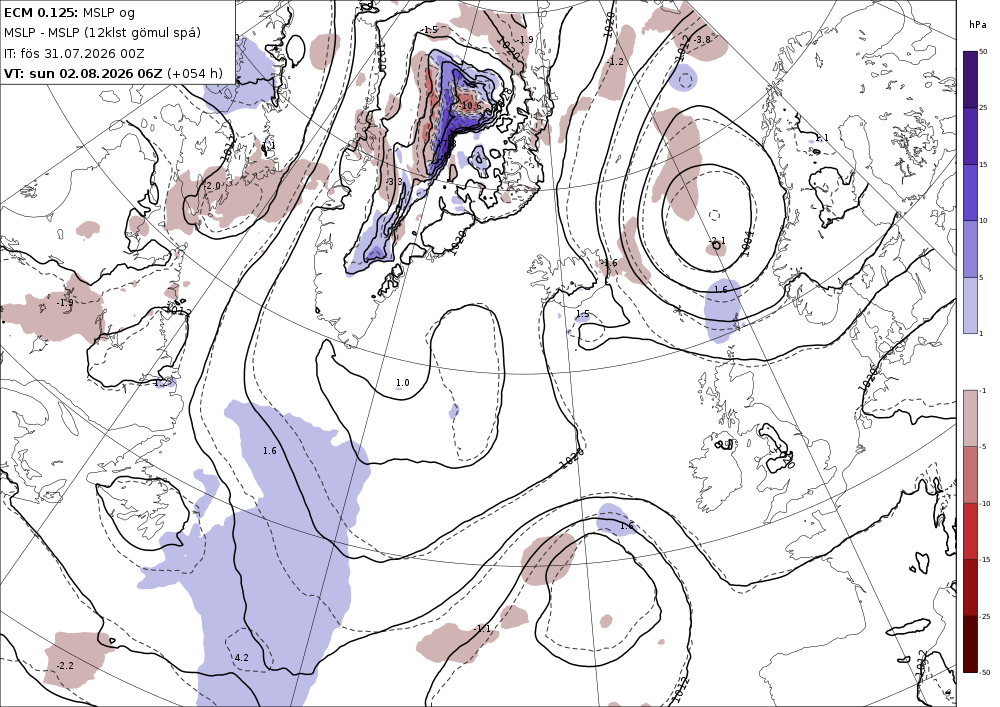Select the 15–25 hPa purple legend swatch
The image size is (1000, 707).
[x=969, y=136]
